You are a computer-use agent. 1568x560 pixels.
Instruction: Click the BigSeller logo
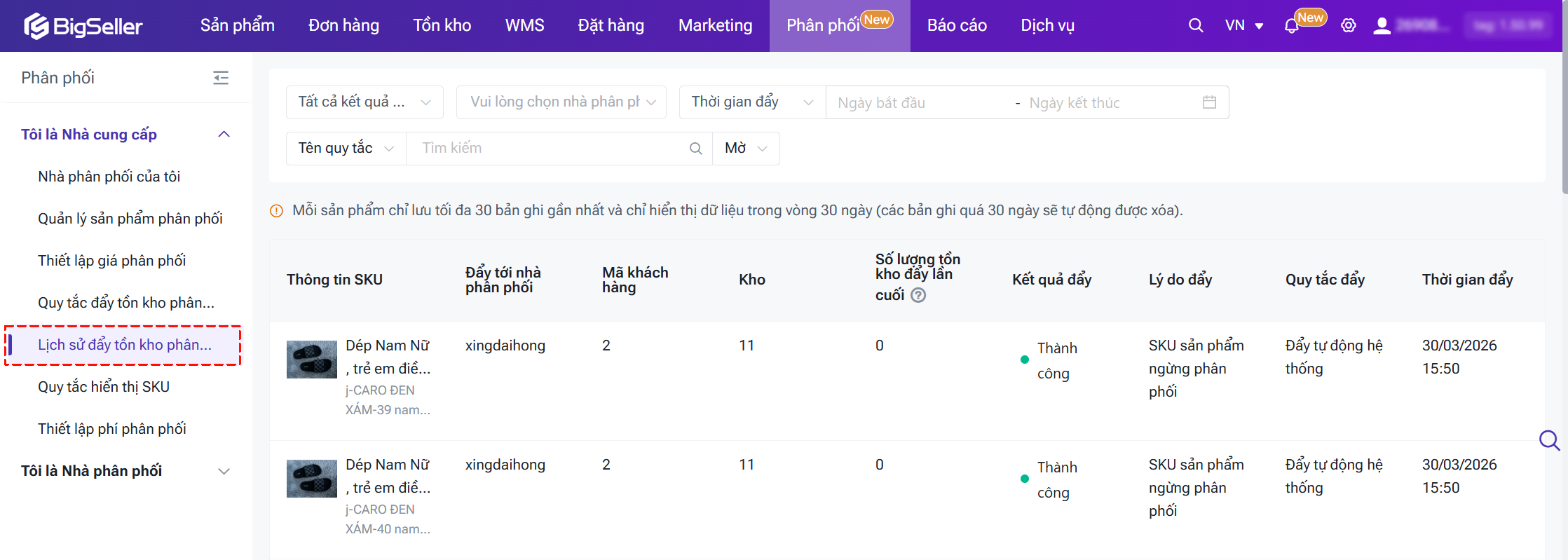(x=83, y=26)
